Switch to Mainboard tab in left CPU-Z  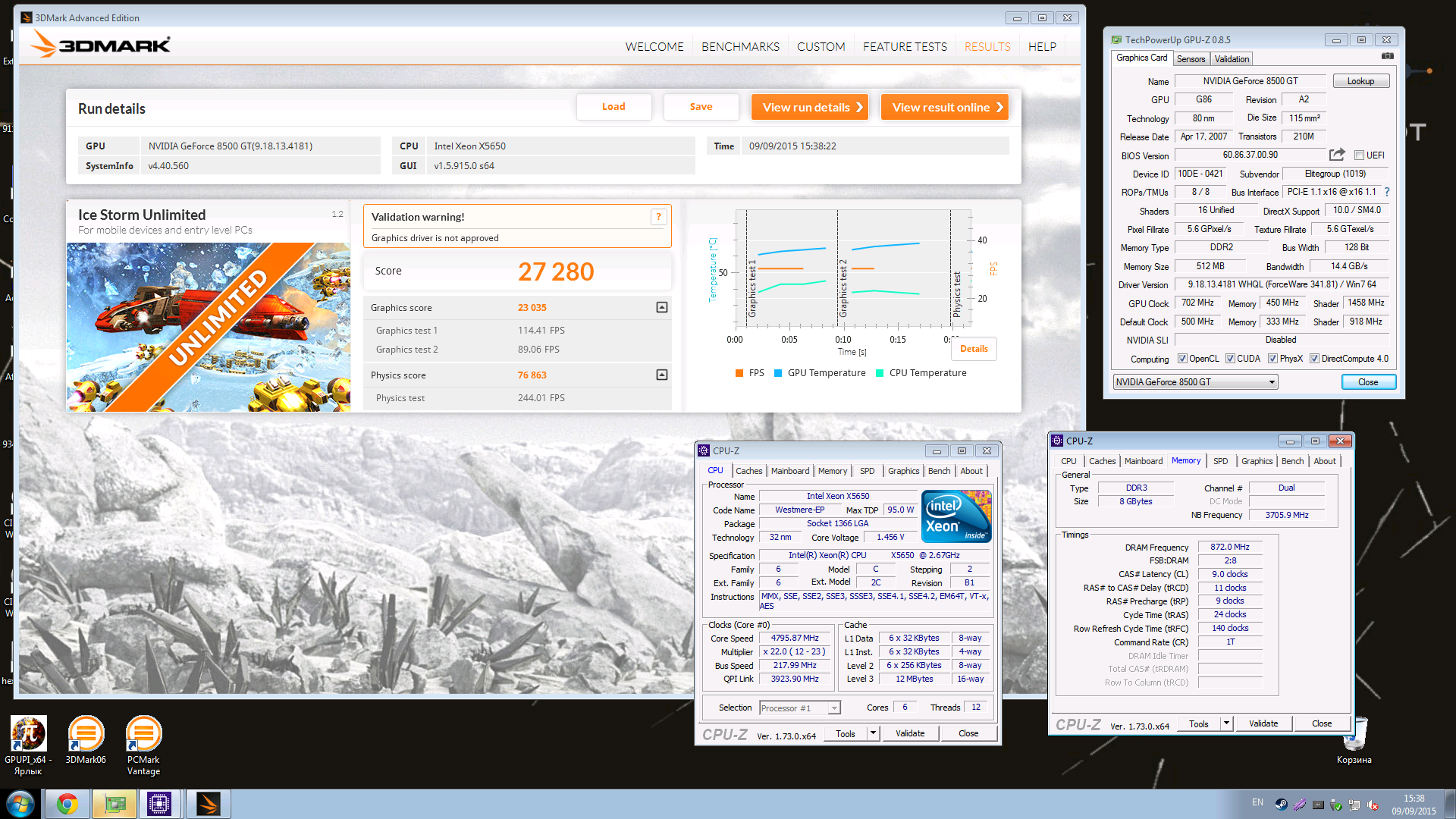790,471
